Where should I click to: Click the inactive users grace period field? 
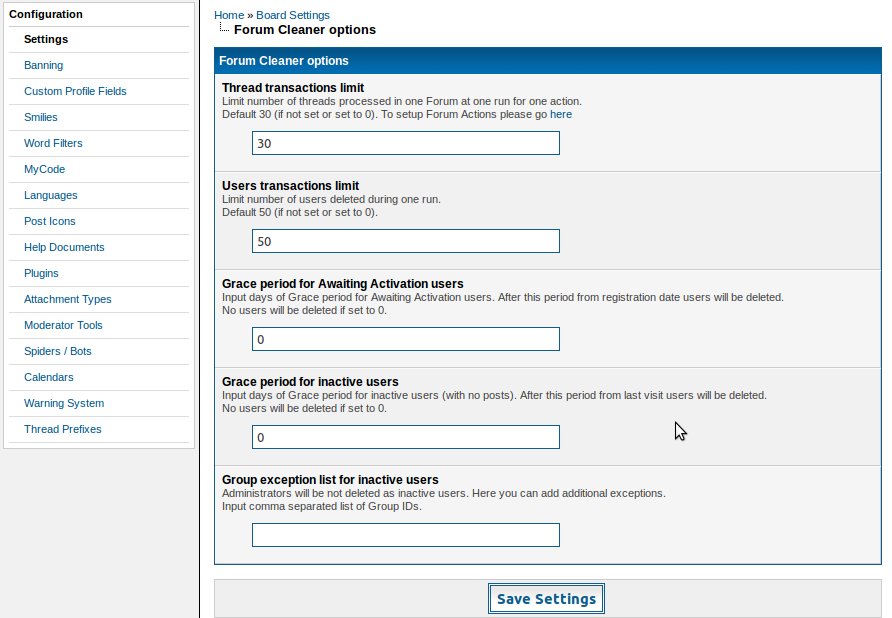tap(405, 437)
